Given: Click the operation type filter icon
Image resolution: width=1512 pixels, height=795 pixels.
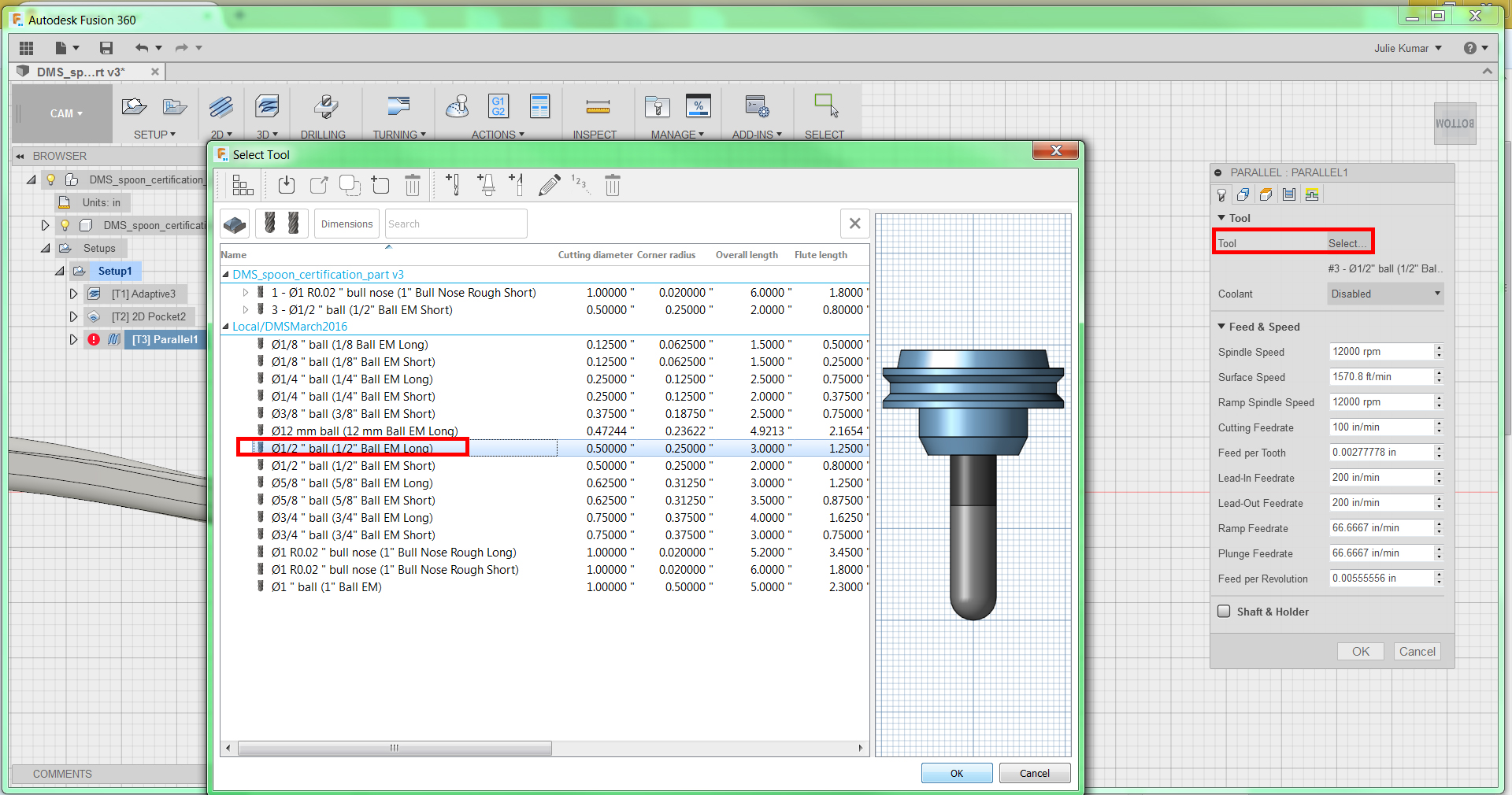Looking at the screenshot, I should (235, 224).
